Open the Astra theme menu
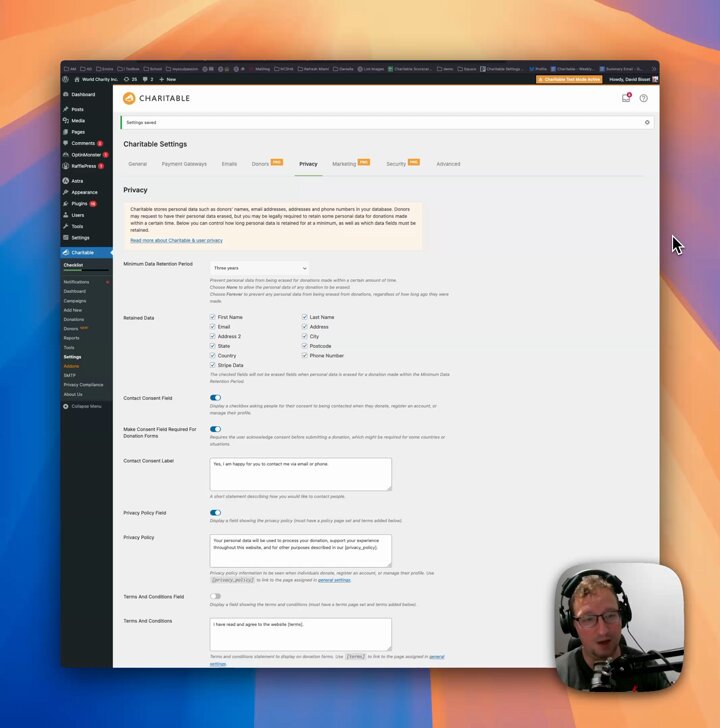Viewport: 720px width, 728px height. [77, 181]
